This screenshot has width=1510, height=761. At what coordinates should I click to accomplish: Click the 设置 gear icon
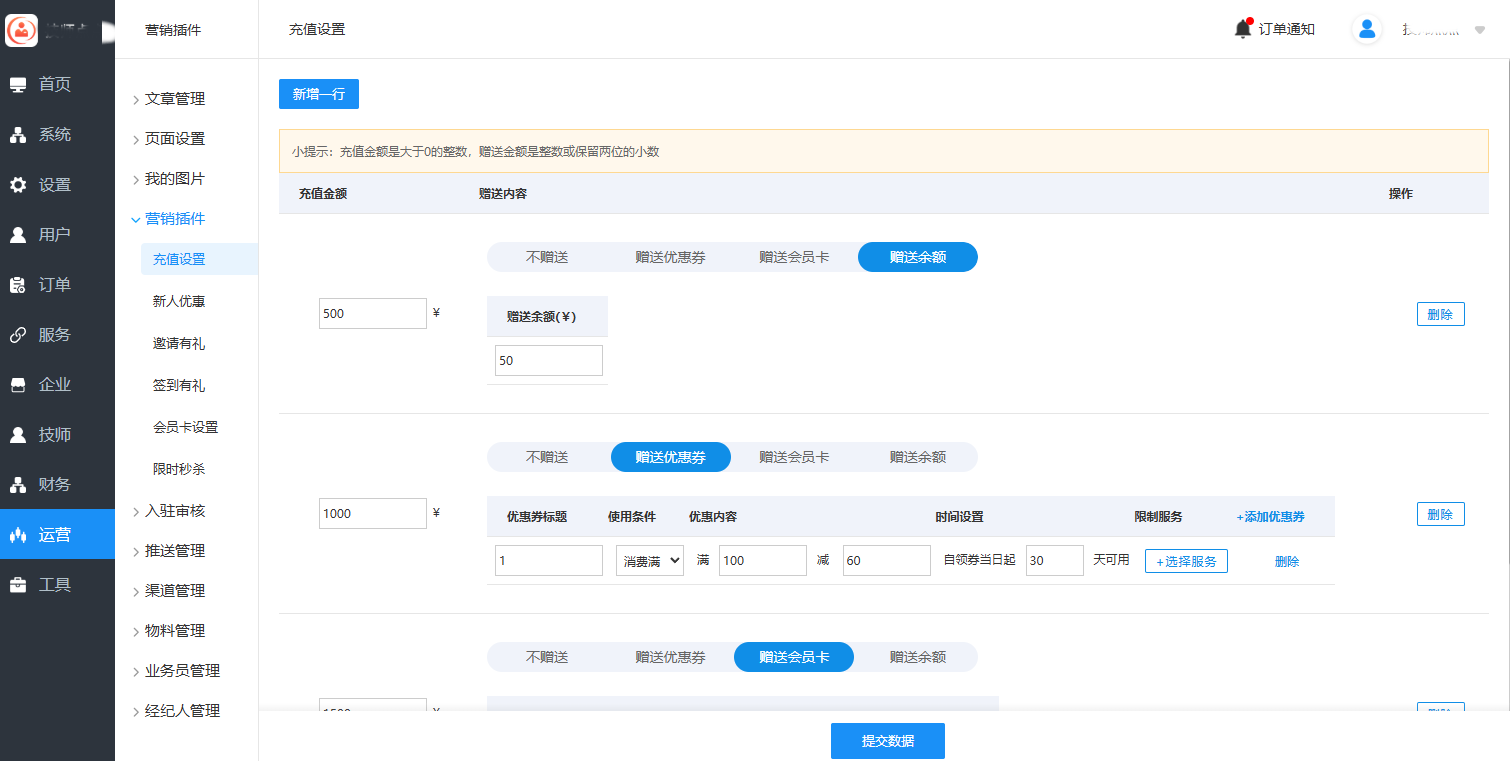point(18,185)
